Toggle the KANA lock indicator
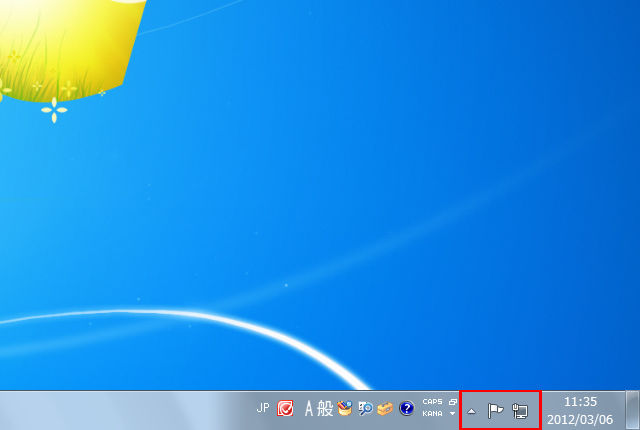The image size is (640, 430). [432, 414]
